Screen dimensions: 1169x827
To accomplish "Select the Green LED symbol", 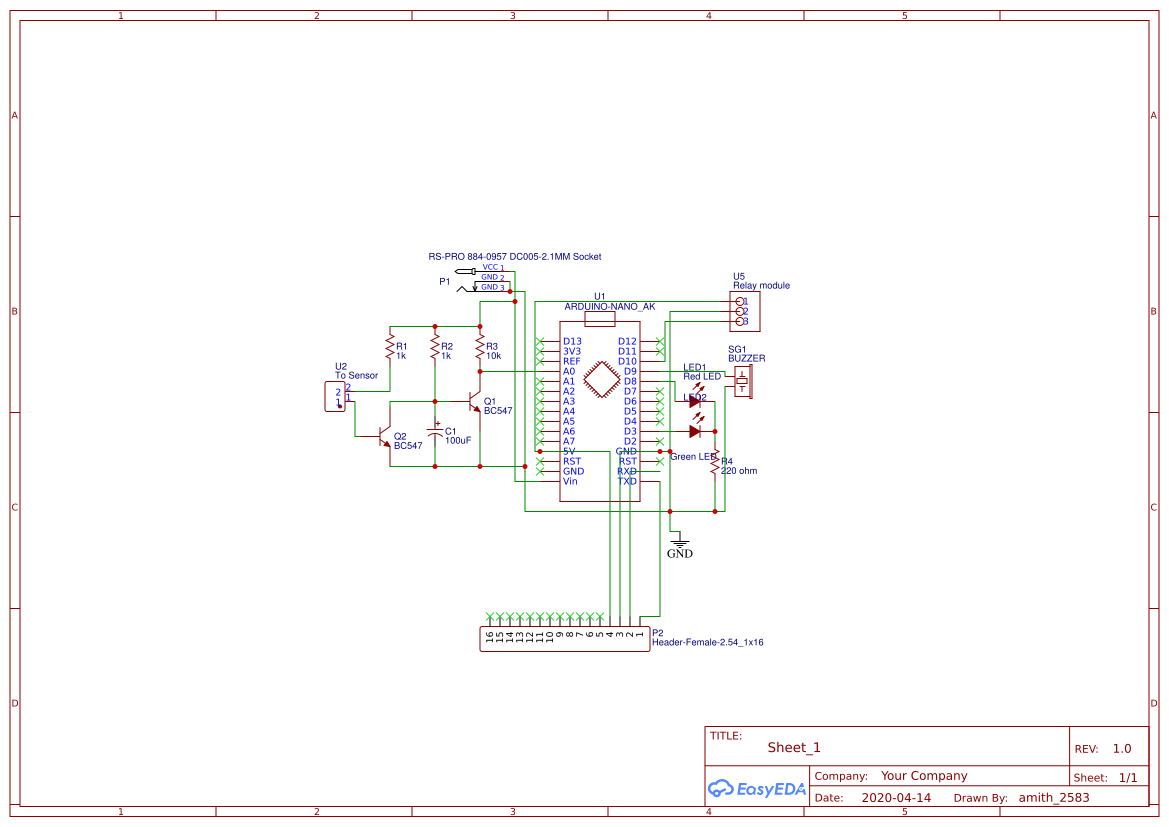I will 695,430.
